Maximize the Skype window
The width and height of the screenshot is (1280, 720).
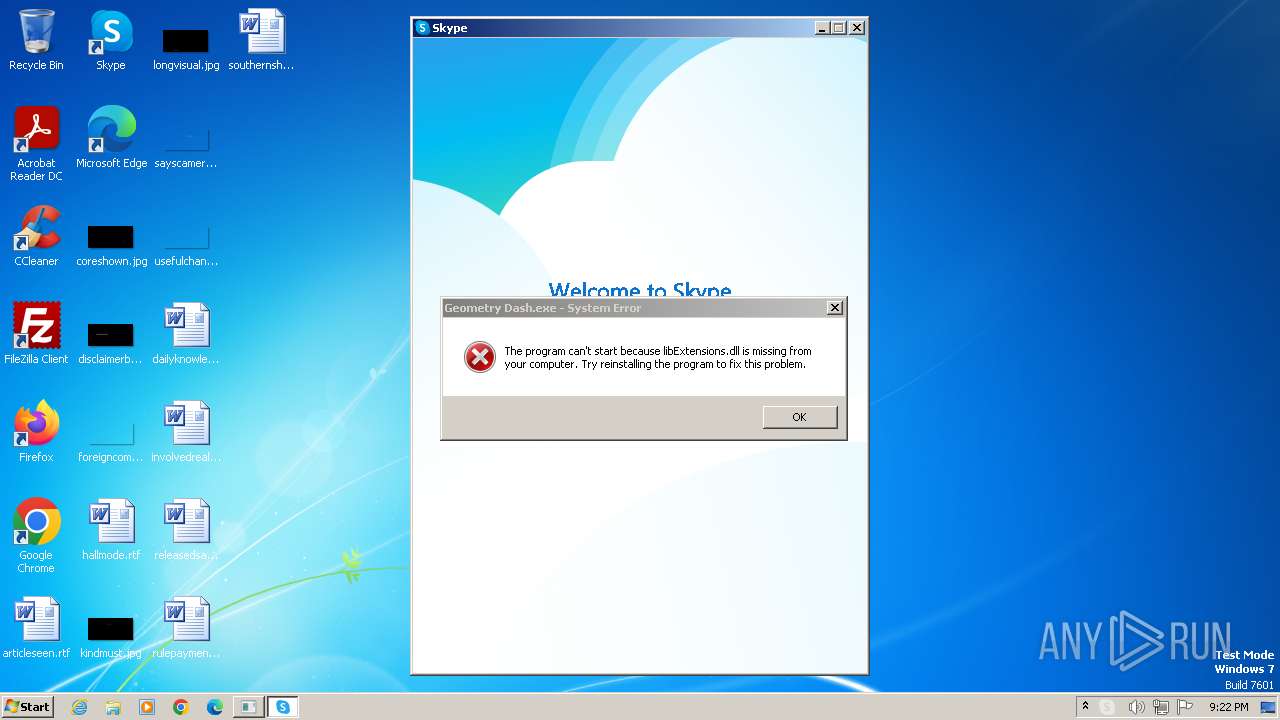pos(839,28)
